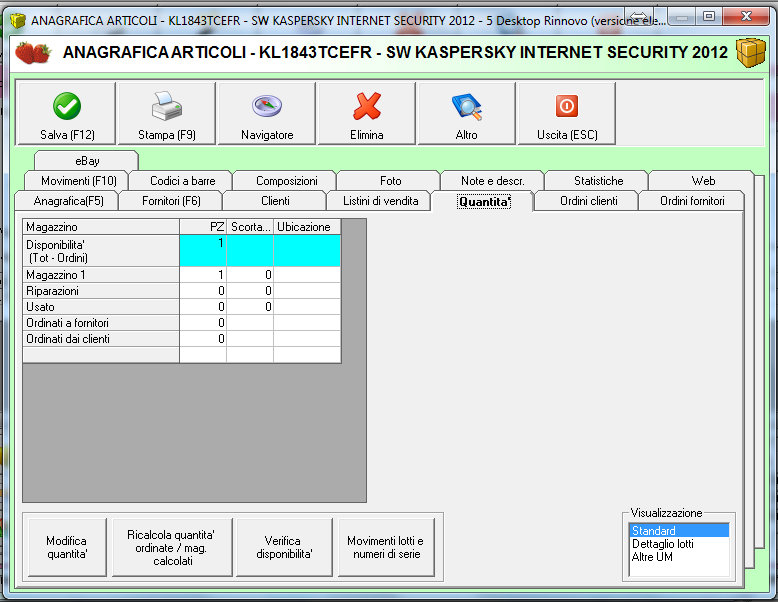This screenshot has width=778, height=602.
Task: Click Ricalcola quantita' ordinate / mag. calcolati
Action: pos(172,547)
